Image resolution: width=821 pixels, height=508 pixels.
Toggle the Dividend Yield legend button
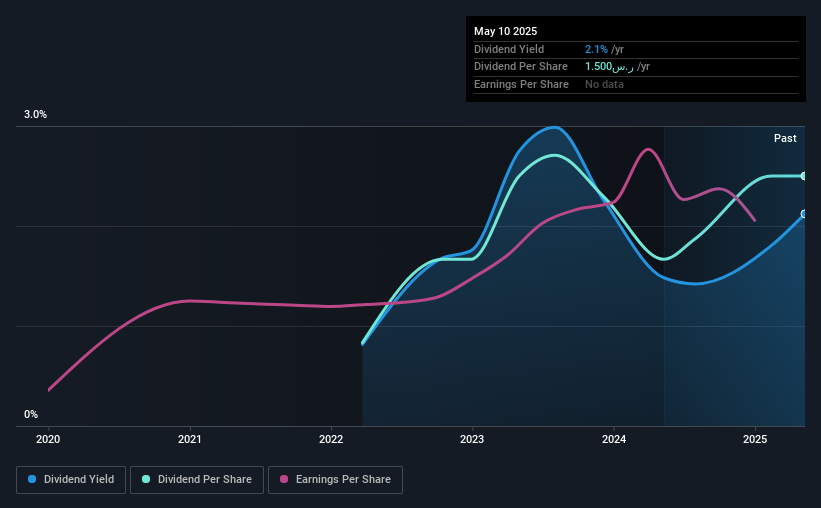pyautogui.click(x=71, y=480)
